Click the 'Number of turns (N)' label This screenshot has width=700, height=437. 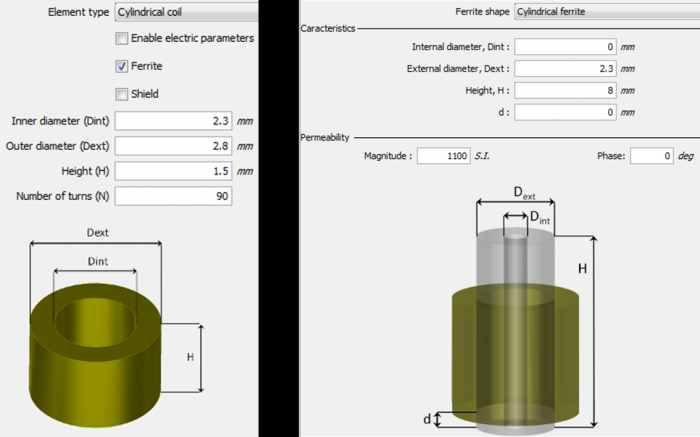point(62,196)
